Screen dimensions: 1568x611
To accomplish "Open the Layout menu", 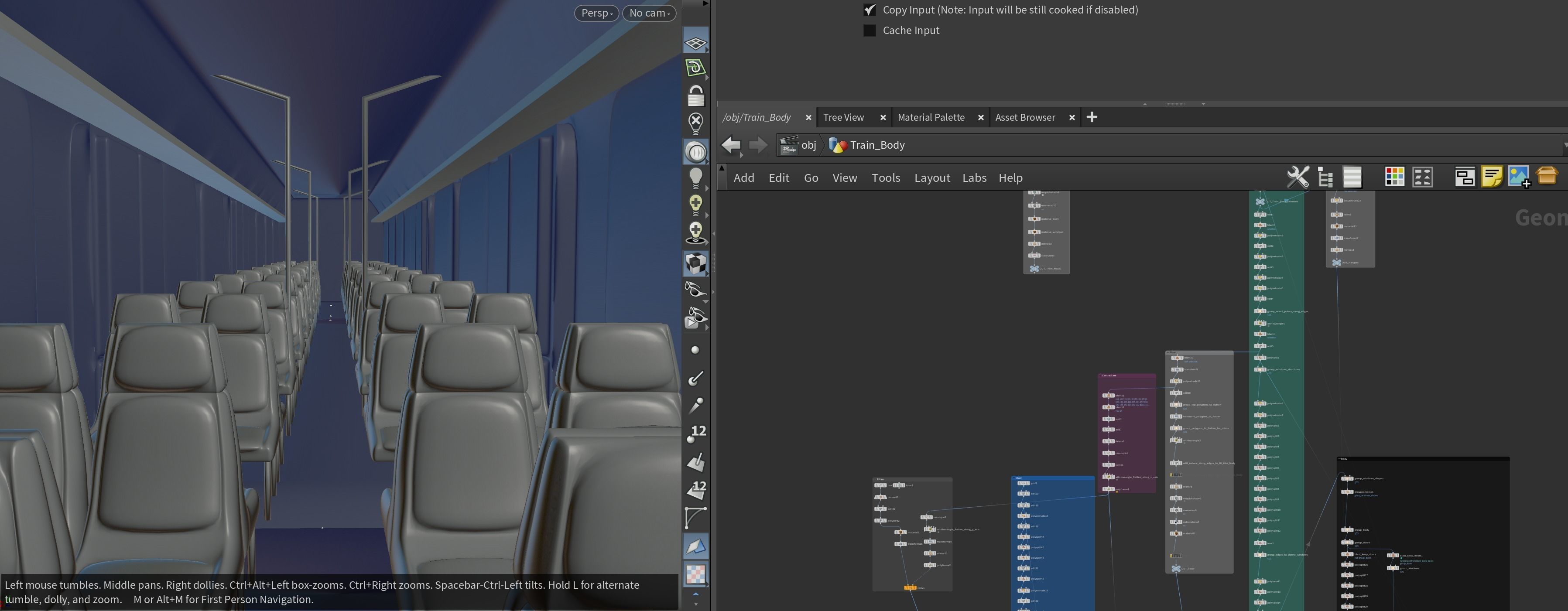I will point(932,177).
